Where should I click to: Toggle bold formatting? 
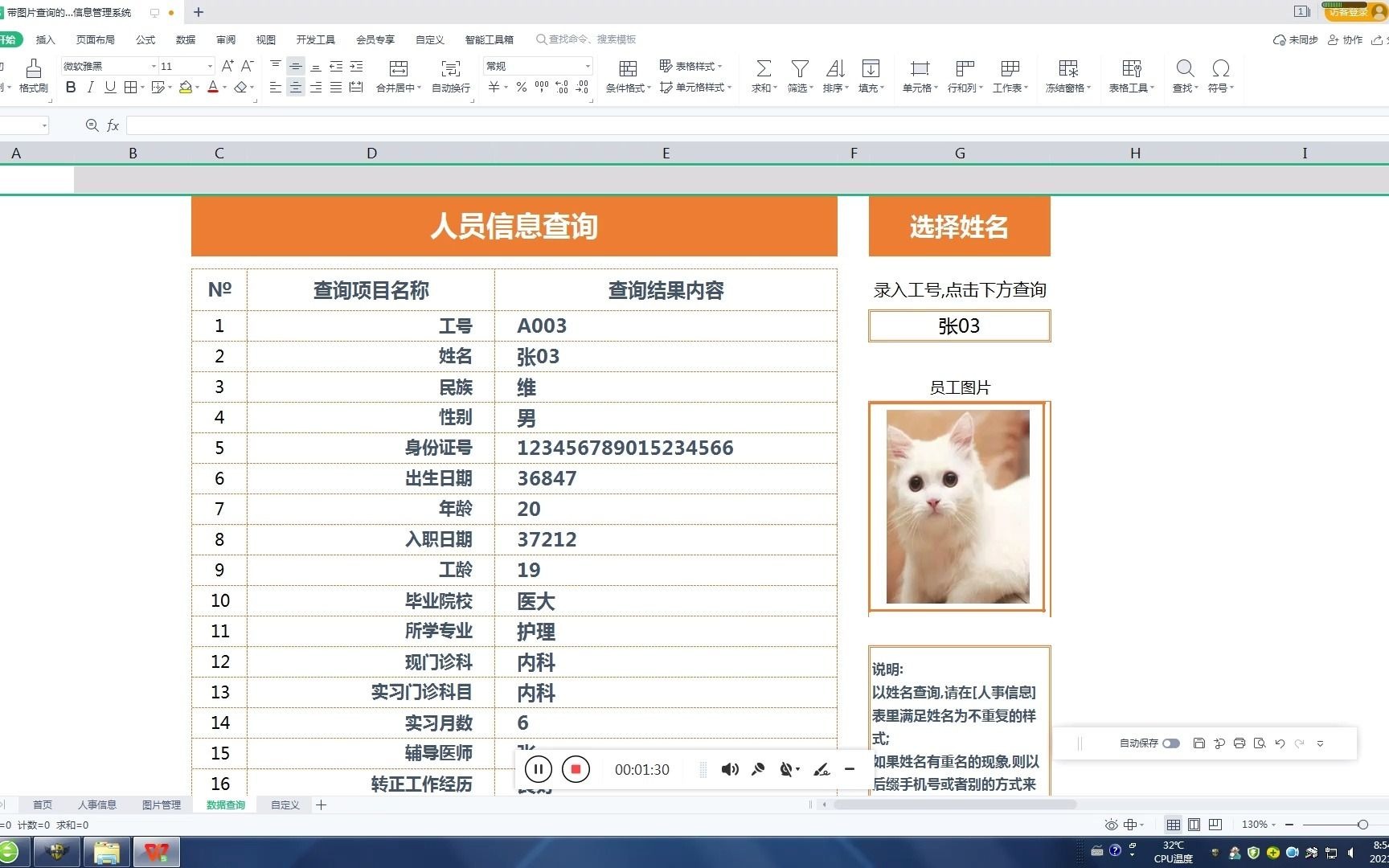point(70,88)
